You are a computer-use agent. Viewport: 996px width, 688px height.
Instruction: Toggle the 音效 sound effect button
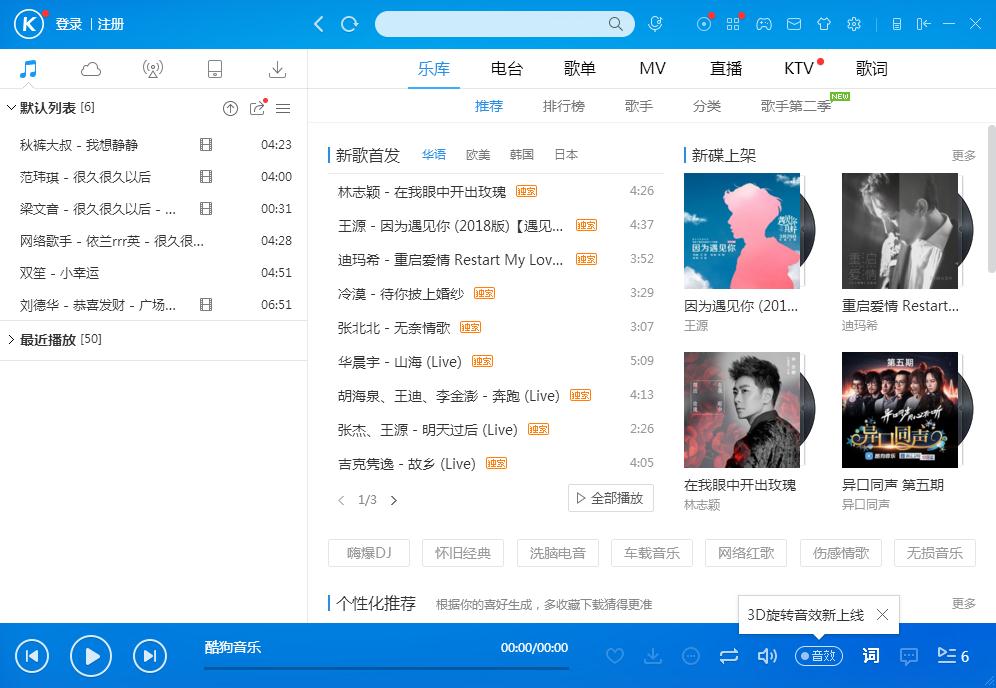coord(819,656)
